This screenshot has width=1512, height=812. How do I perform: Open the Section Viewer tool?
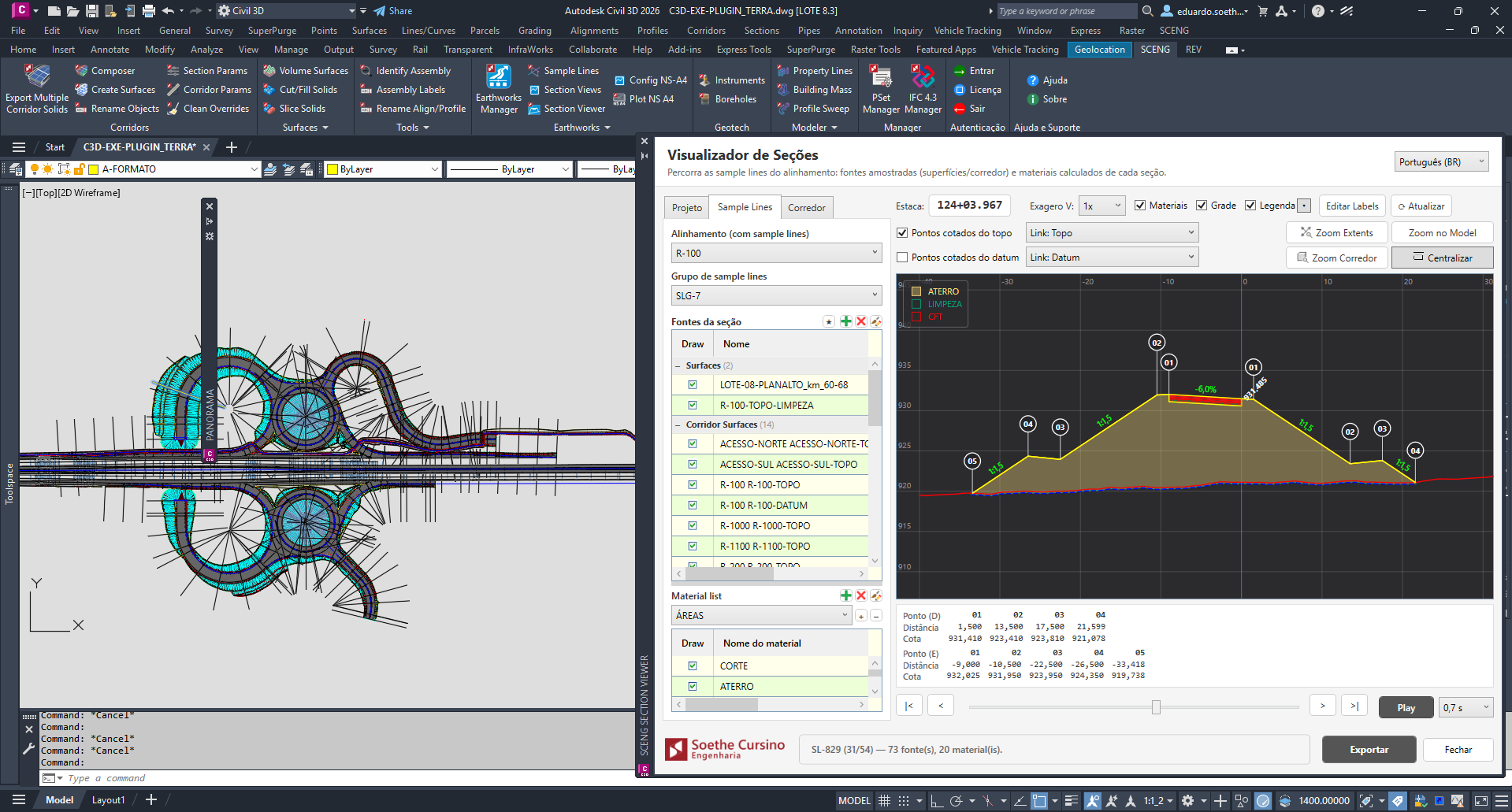(567, 109)
